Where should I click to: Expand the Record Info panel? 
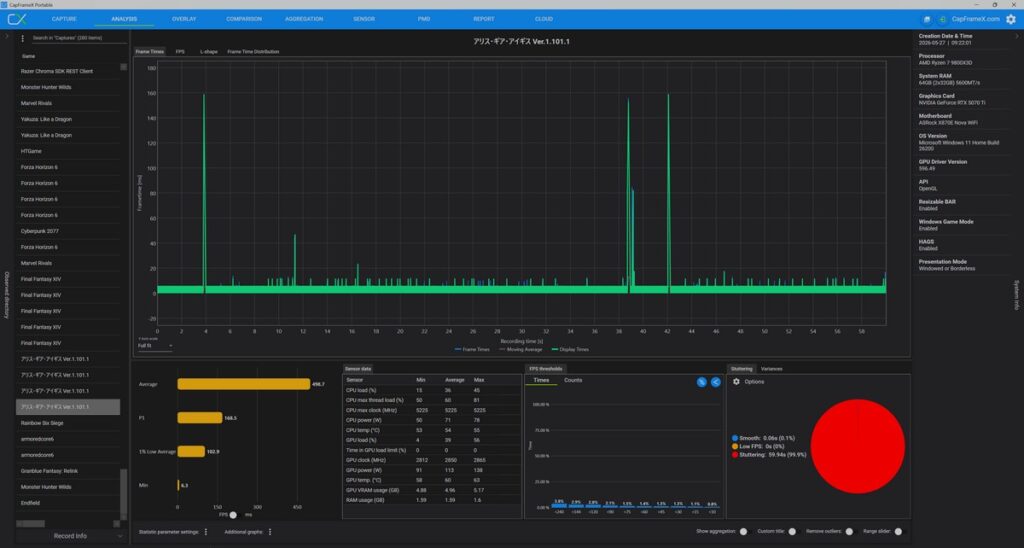[70, 536]
